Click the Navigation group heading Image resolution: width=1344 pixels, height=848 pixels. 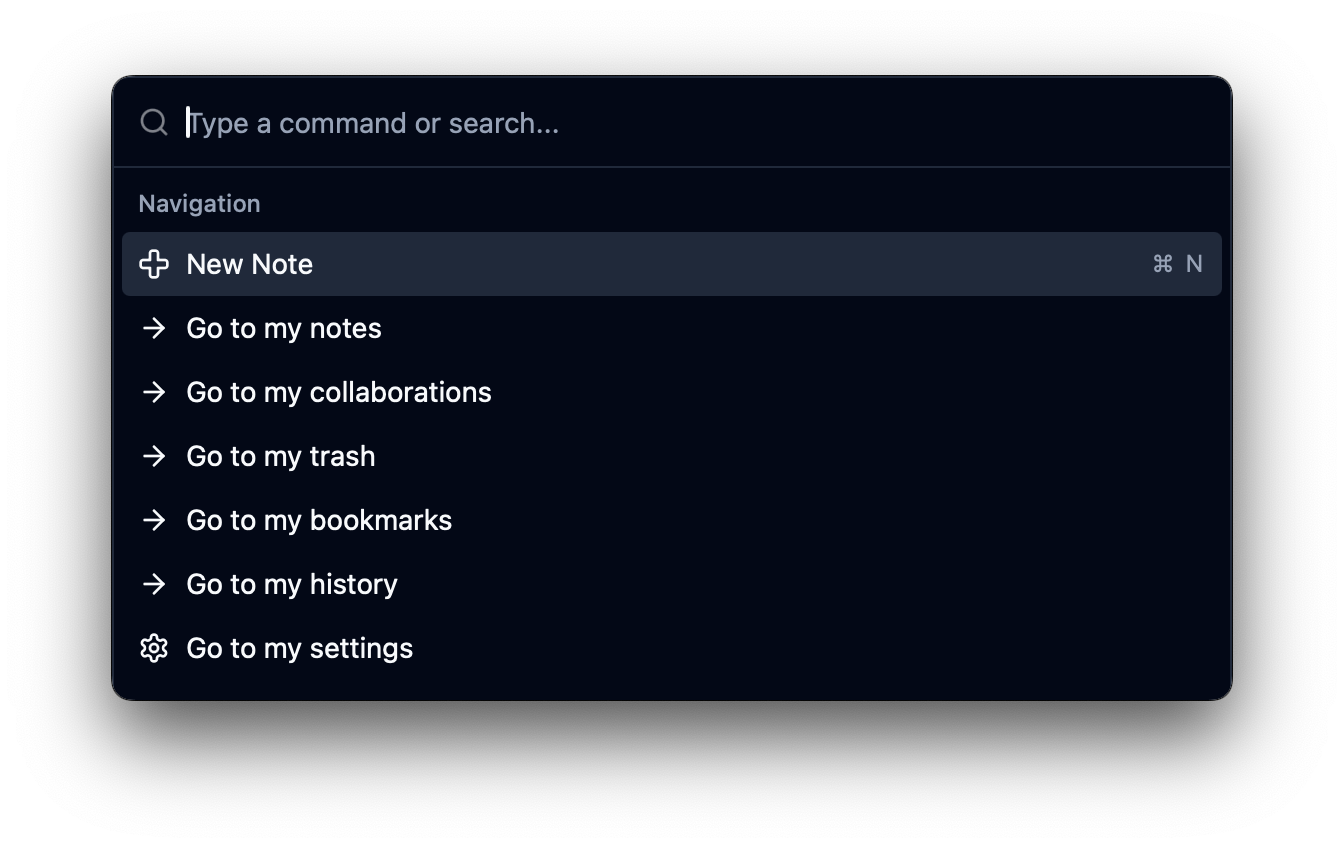[199, 204]
